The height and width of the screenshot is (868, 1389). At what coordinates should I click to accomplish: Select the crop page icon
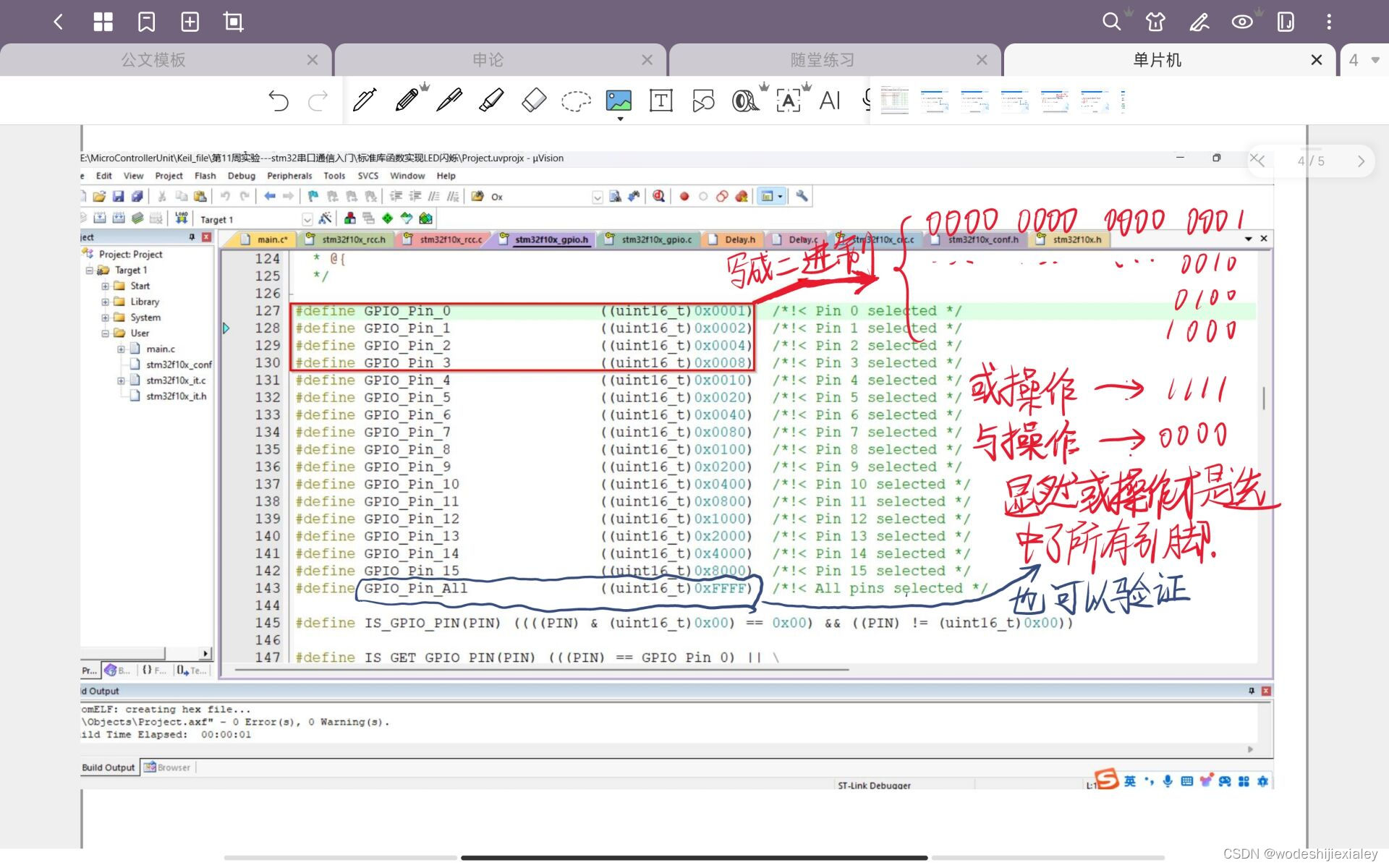[233, 22]
